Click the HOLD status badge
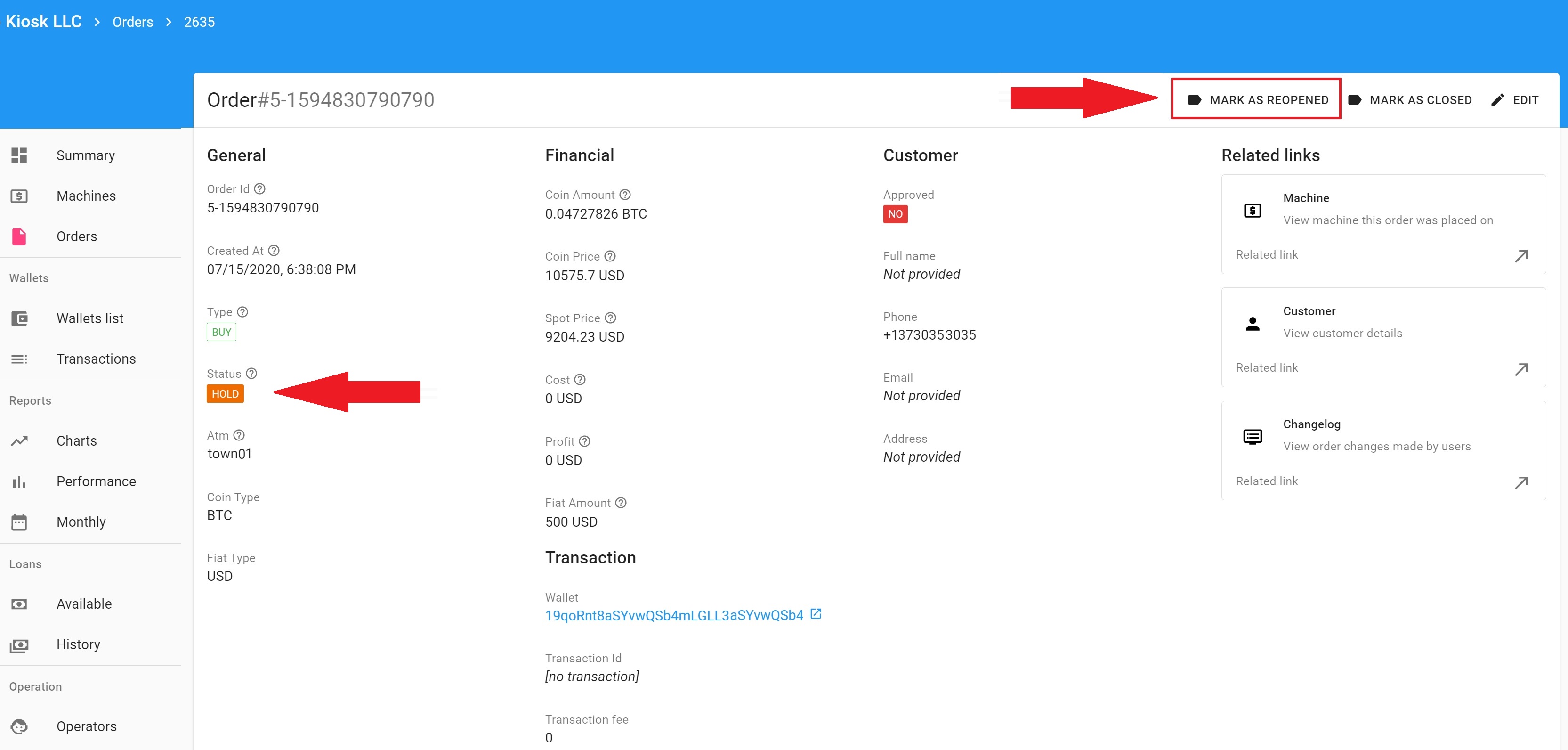Viewport: 1568px width, 750px height. click(x=225, y=394)
